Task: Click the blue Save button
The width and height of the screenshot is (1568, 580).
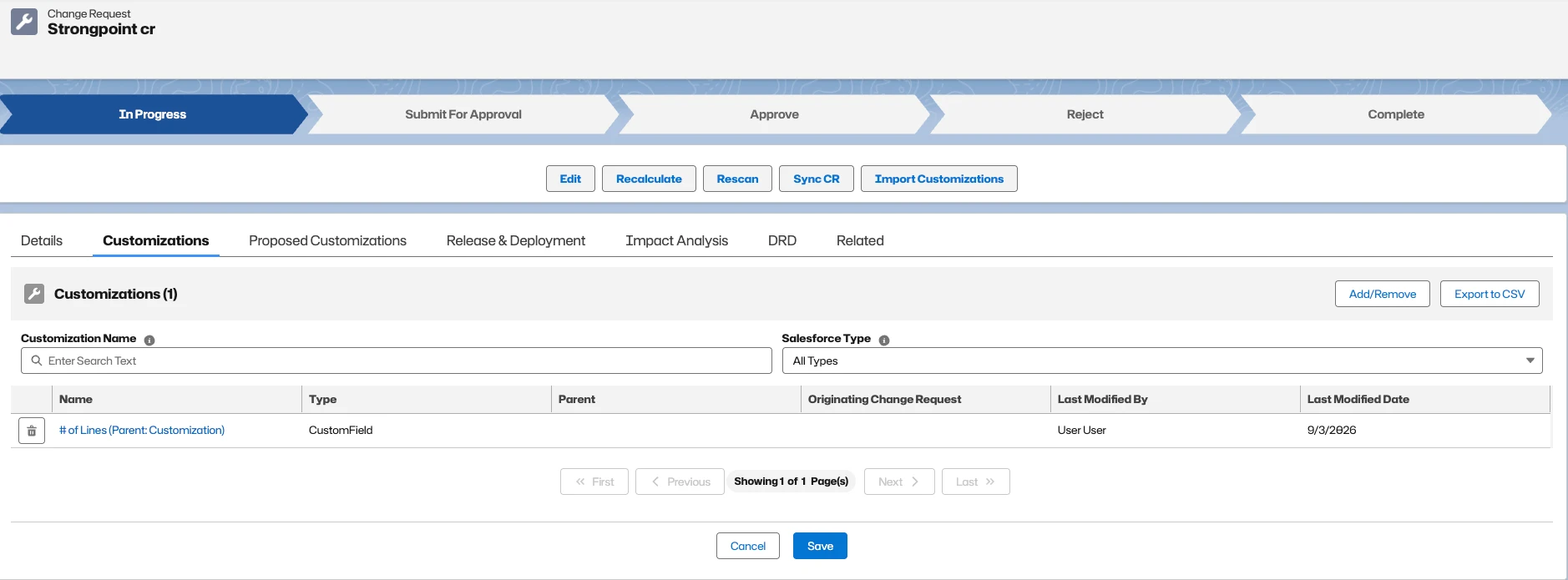Action: click(820, 546)
